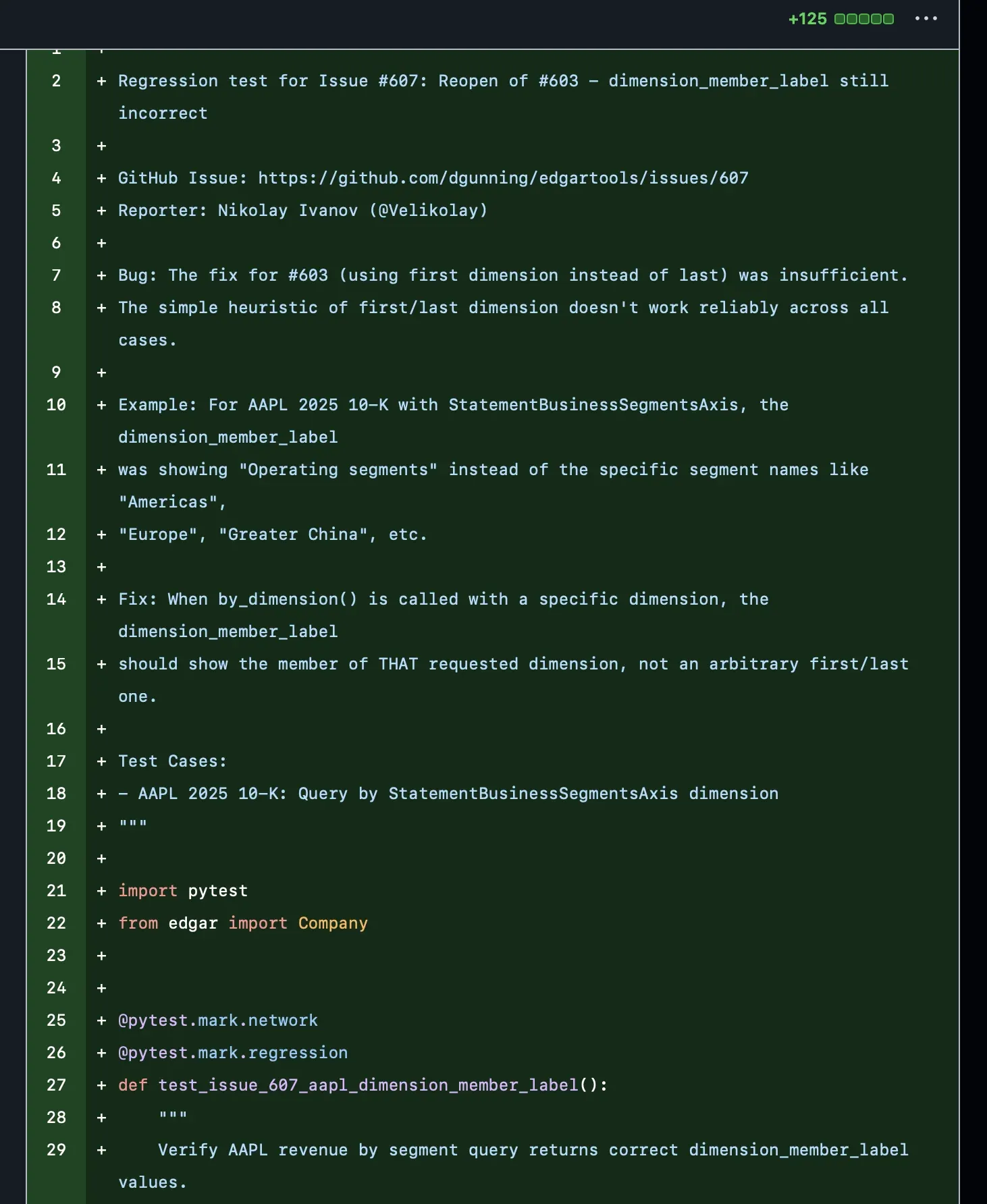Open the three-dot file options menu
This screenshot has height=1204, width=987.
tap(926, 19)
